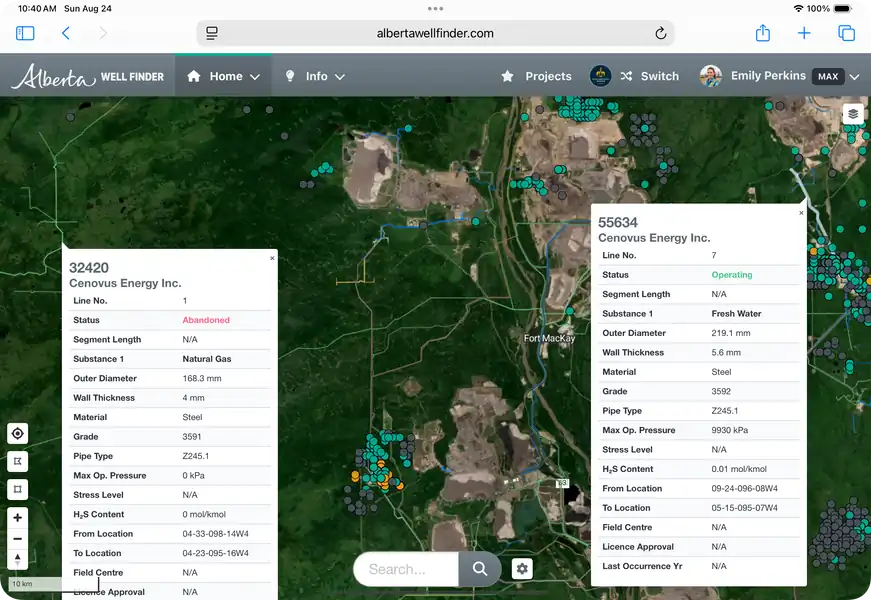871x600 pixels.
Task: Click the MAX plan badge
Action: pyautogui.click(x=828, y=77)
